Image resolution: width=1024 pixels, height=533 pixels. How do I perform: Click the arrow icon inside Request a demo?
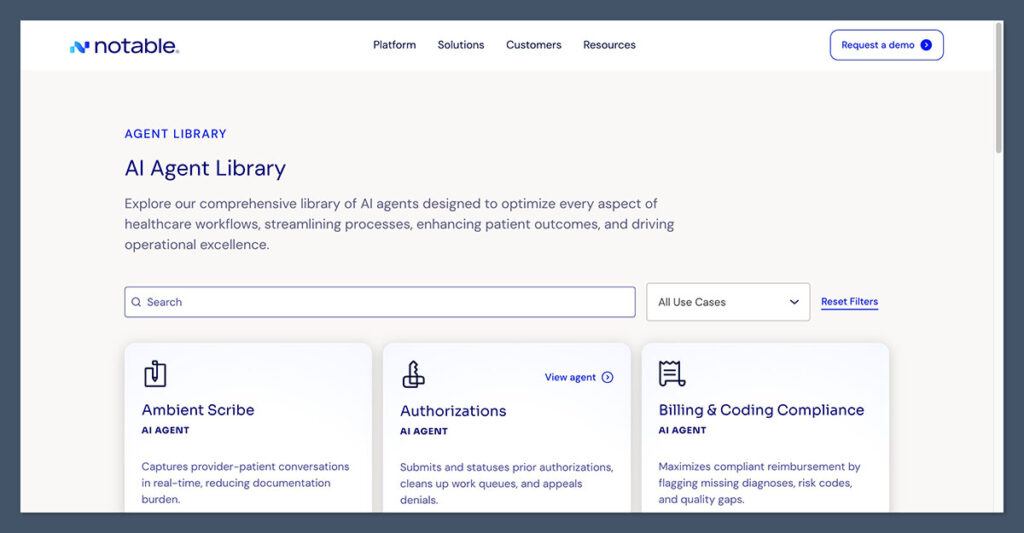926,45
